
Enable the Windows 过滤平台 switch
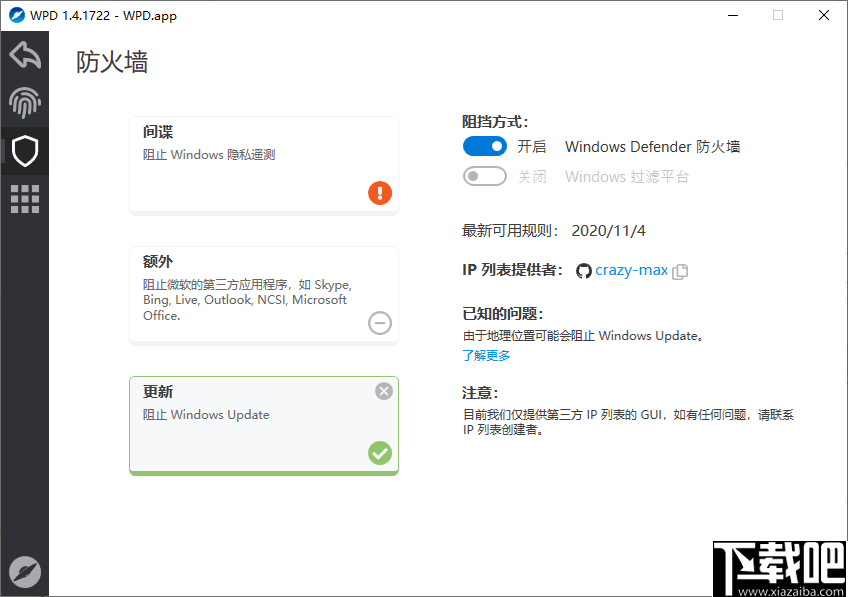(484, 176)
